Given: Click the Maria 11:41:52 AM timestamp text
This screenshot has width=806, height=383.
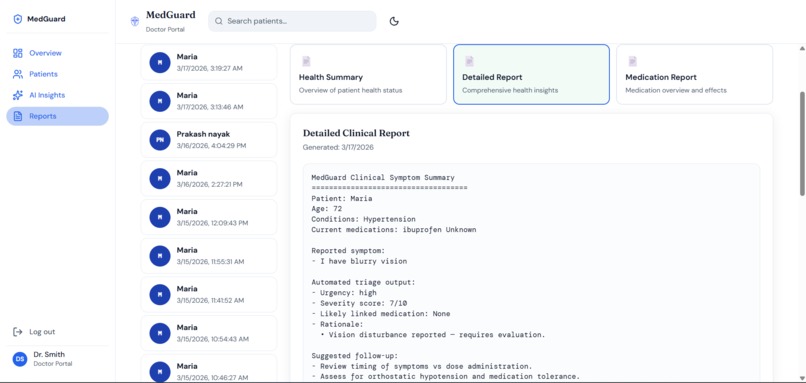Looking at the screenshot, I should [211, 300].
